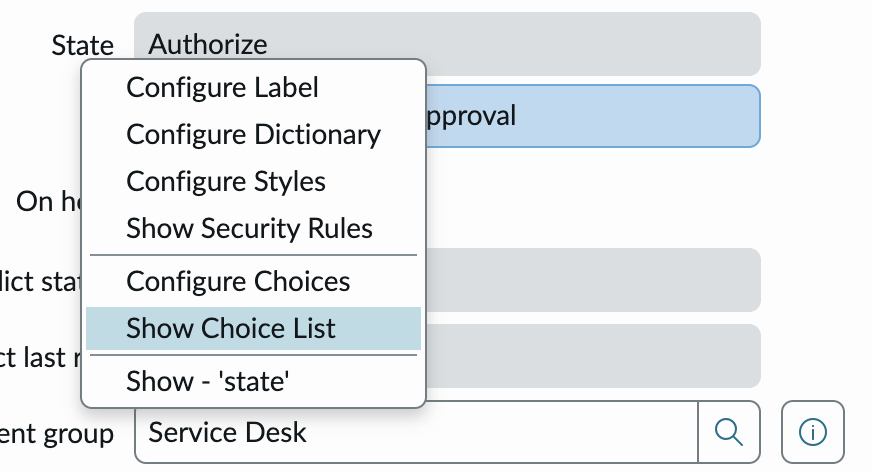
Task: Open the Assignment group lookup magnifier
Action: [x=729, y=432]
